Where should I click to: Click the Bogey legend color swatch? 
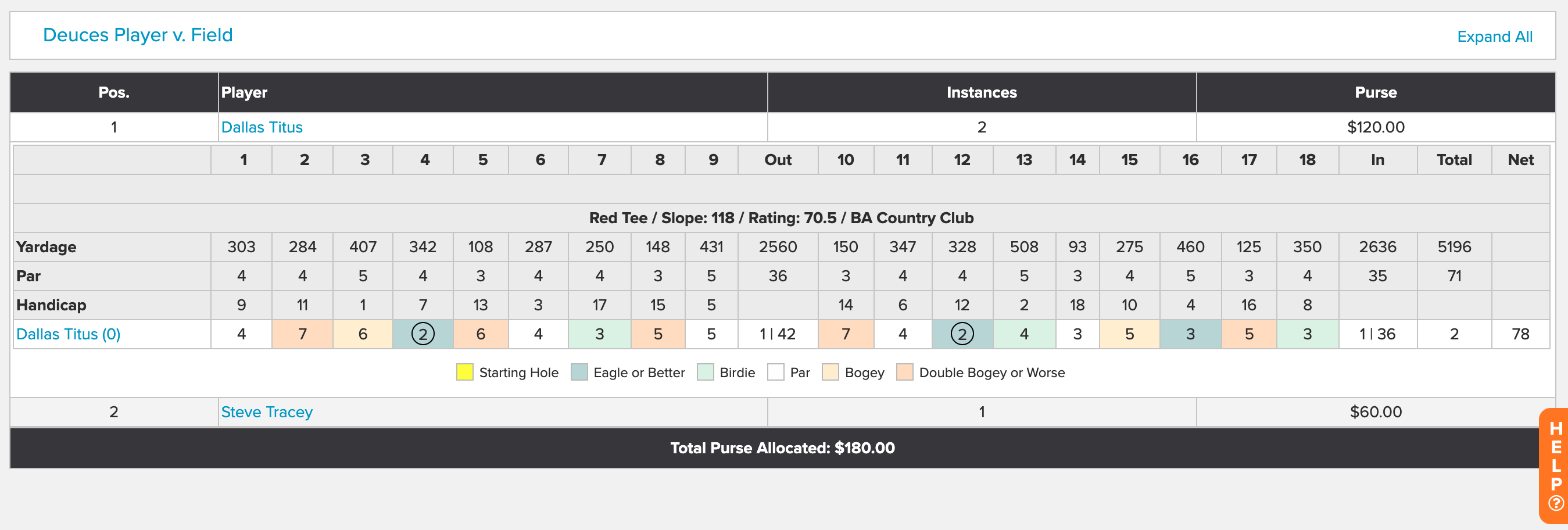[831, 372]
